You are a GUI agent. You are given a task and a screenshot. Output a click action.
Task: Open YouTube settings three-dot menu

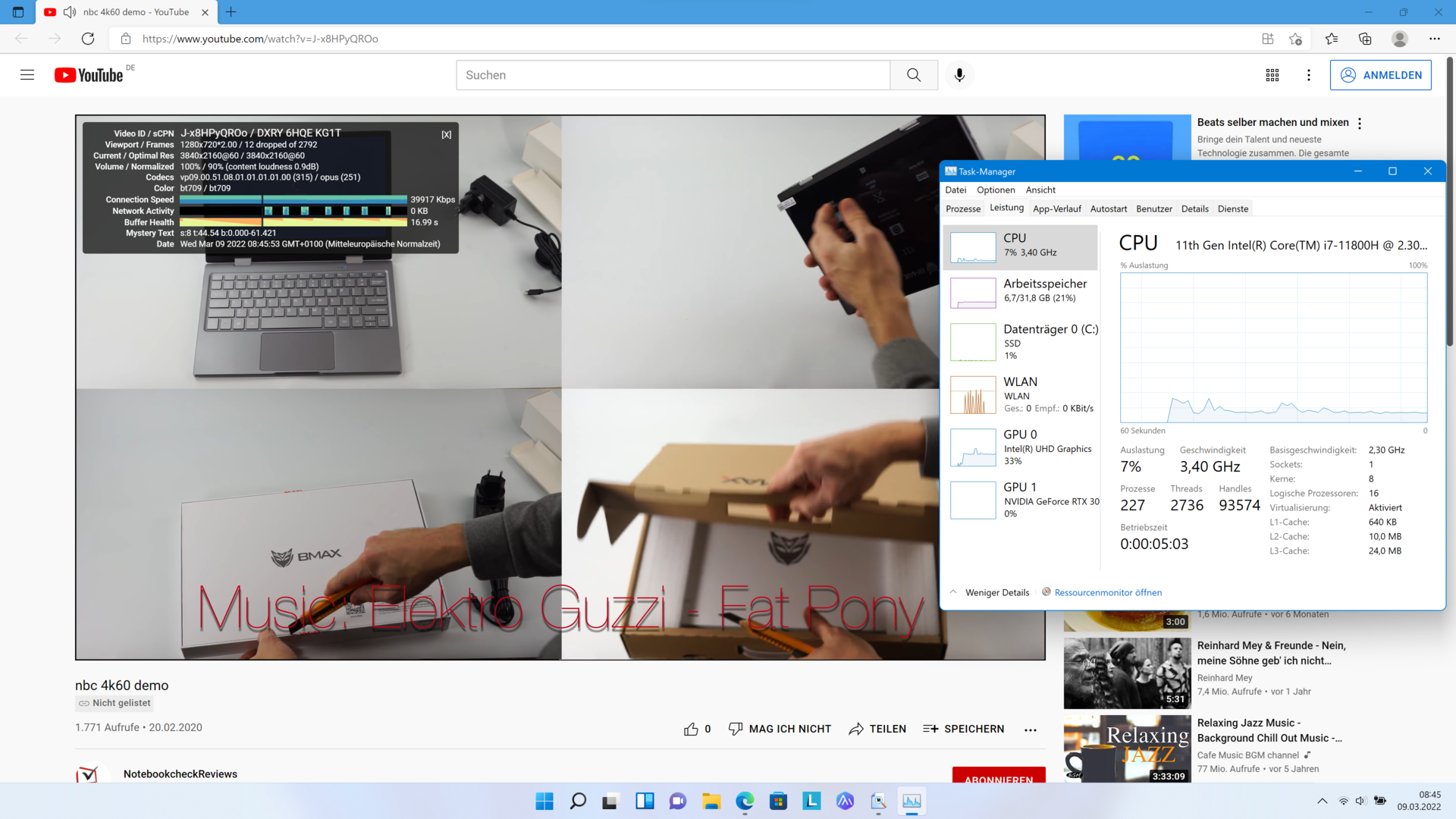(x=1309, y=75)
